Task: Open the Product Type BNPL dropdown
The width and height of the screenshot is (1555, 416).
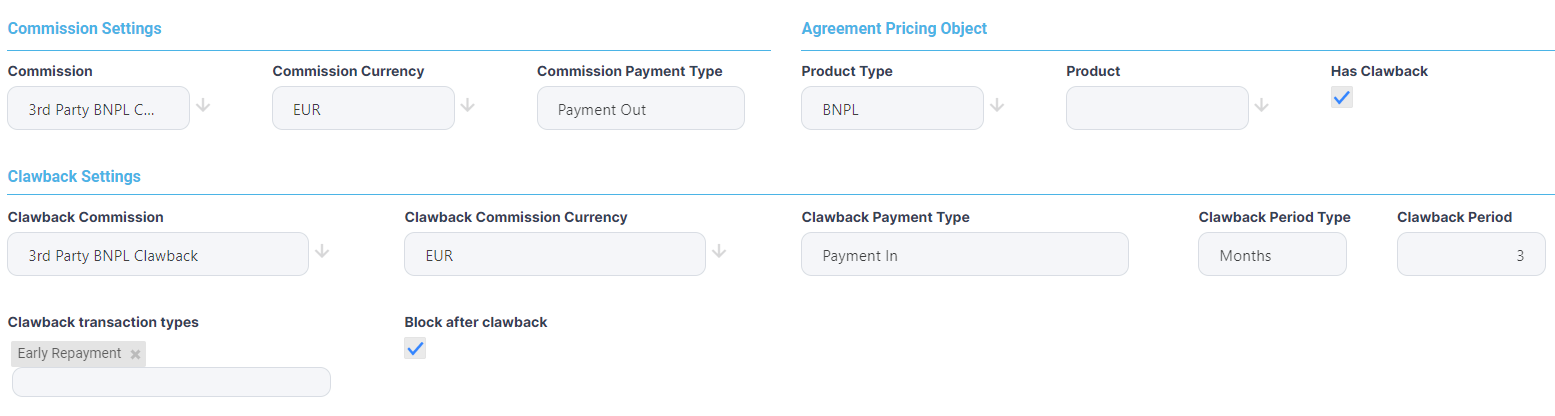Action: point(892,109)
